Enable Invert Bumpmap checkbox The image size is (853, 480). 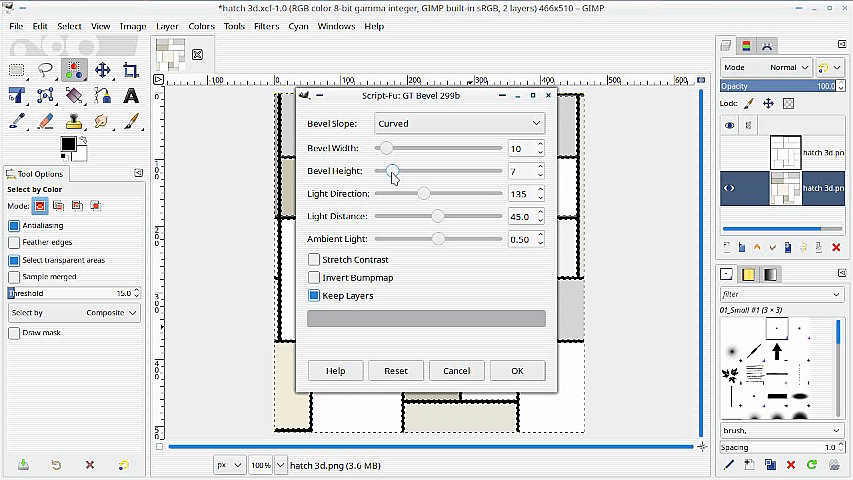[x=314, y=278]
